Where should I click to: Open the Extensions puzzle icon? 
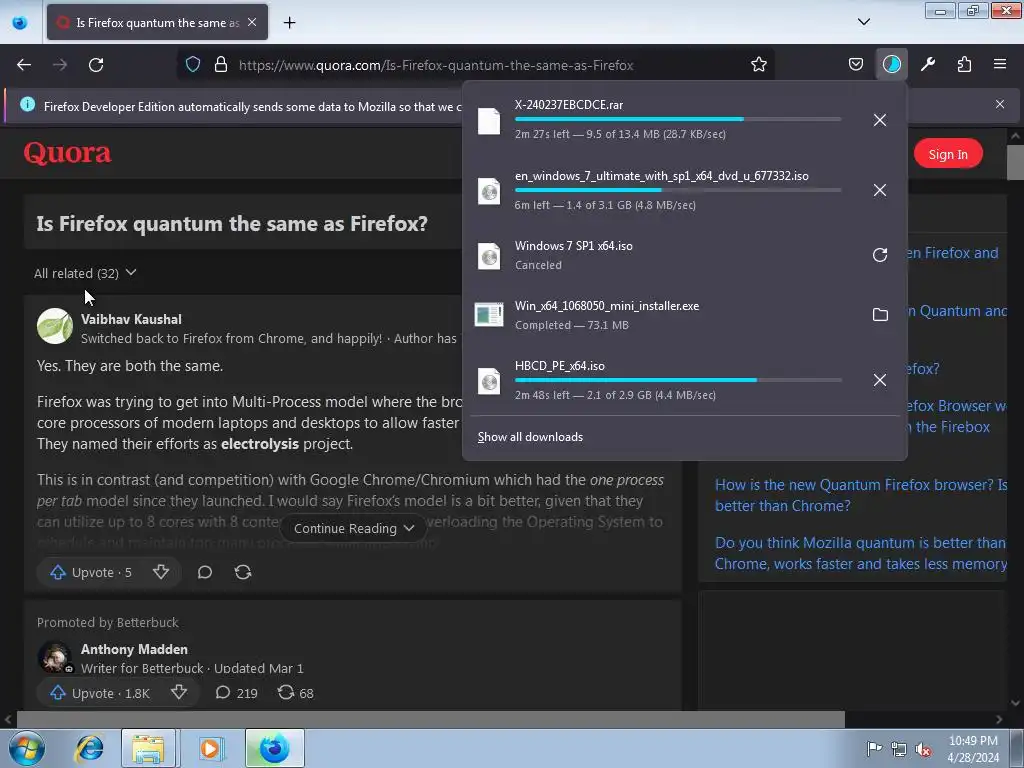point(964,65)
